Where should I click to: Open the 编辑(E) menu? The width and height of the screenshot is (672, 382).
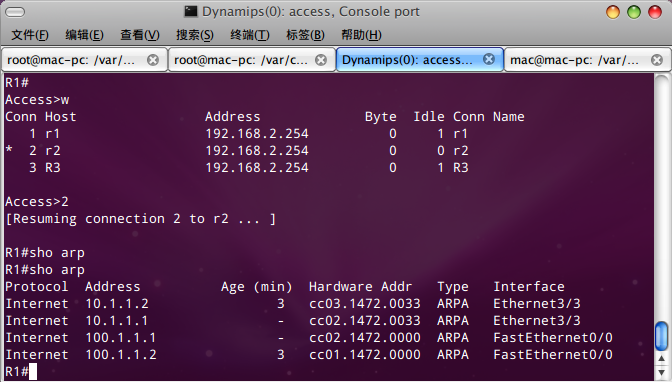pos(84,35)
